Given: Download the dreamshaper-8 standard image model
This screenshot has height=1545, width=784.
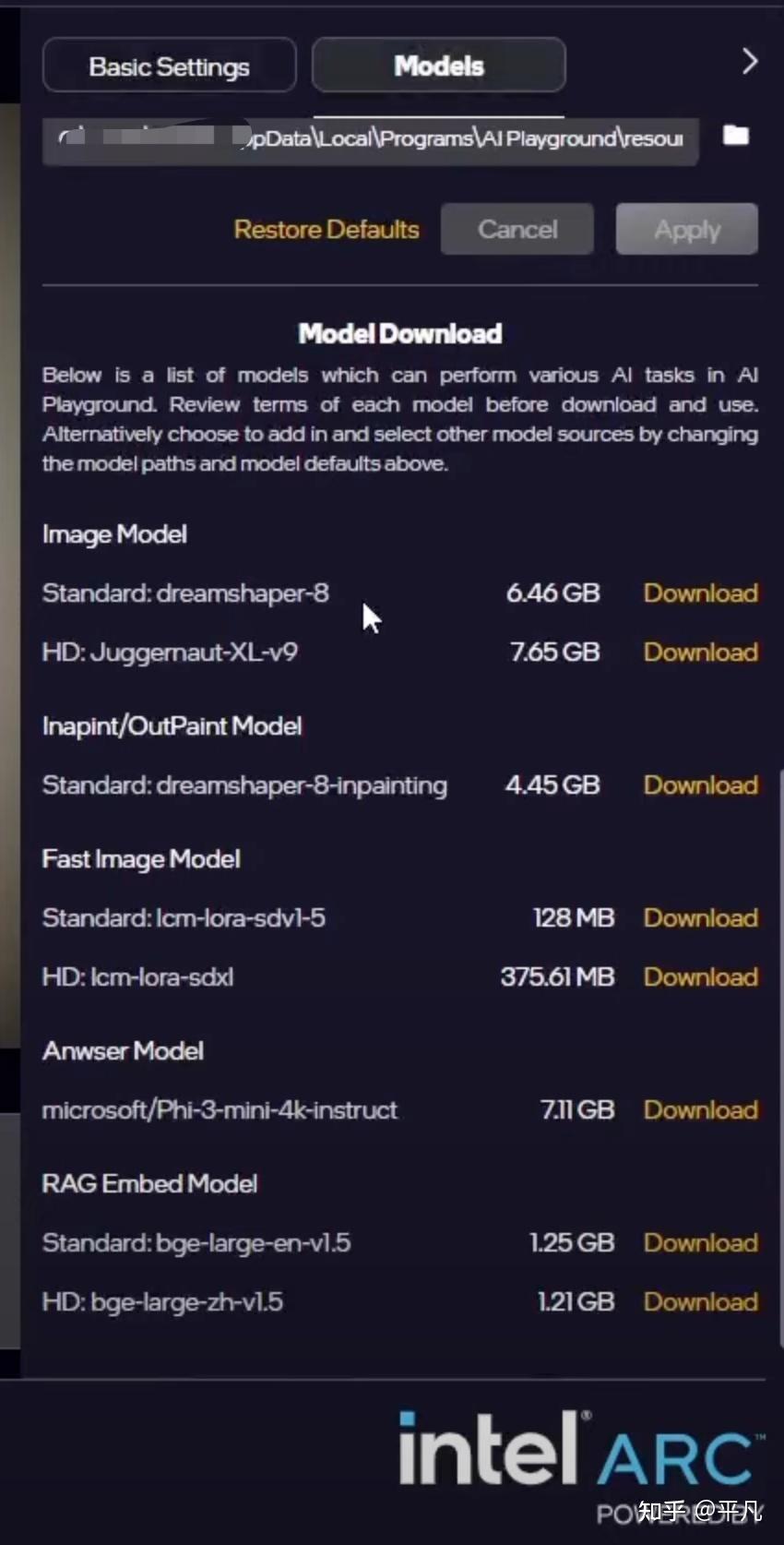Looking at the screenshot, I should pos(700,593).
